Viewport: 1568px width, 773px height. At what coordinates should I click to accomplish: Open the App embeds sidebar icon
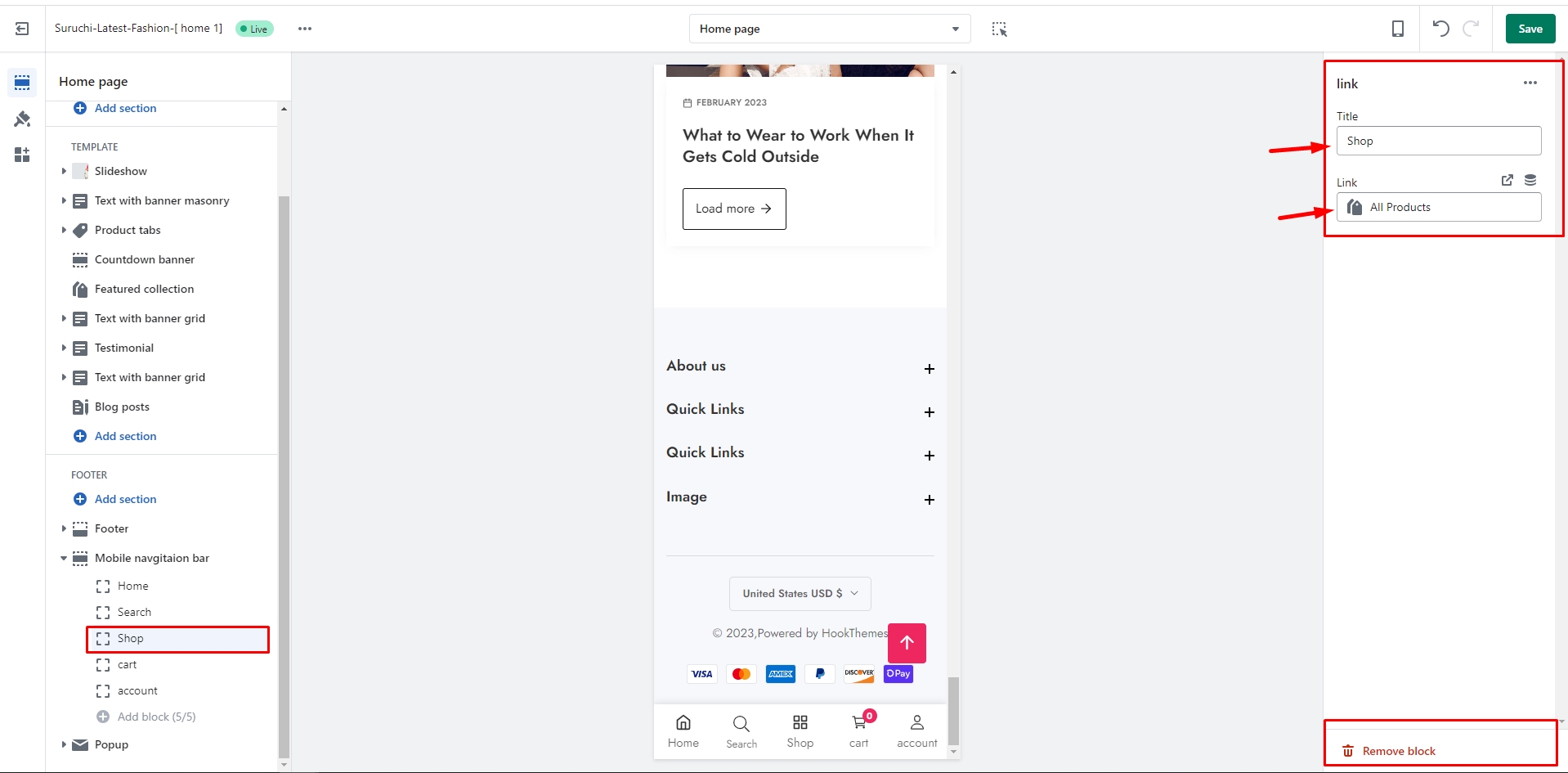click(22, 155)
